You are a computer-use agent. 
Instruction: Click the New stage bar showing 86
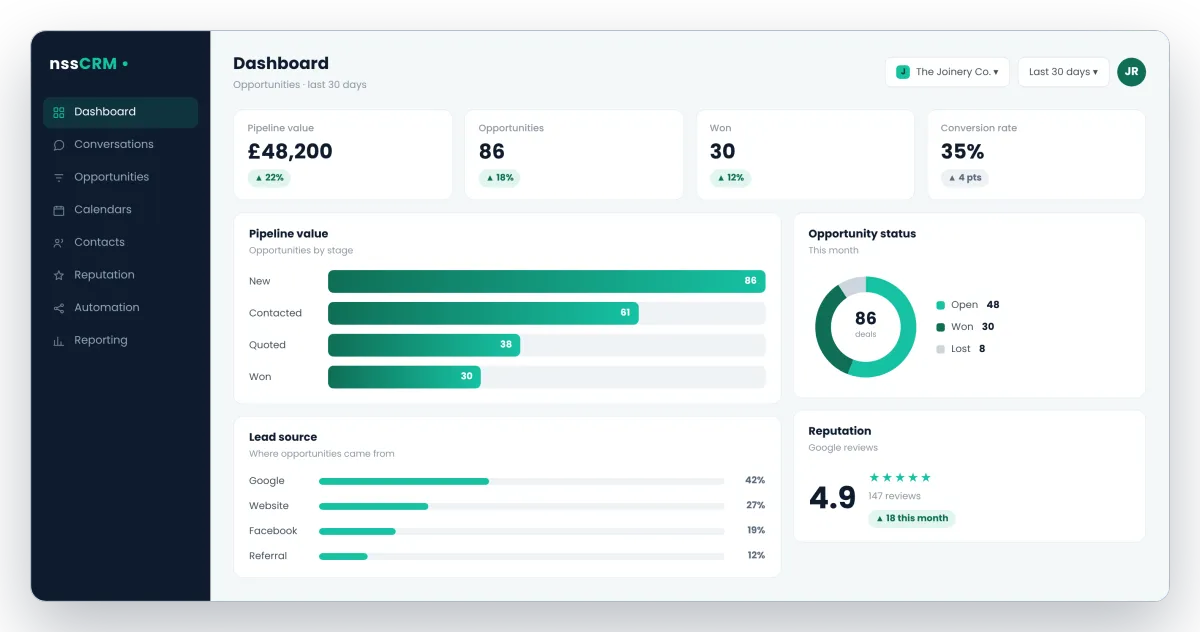click(547, 281)
